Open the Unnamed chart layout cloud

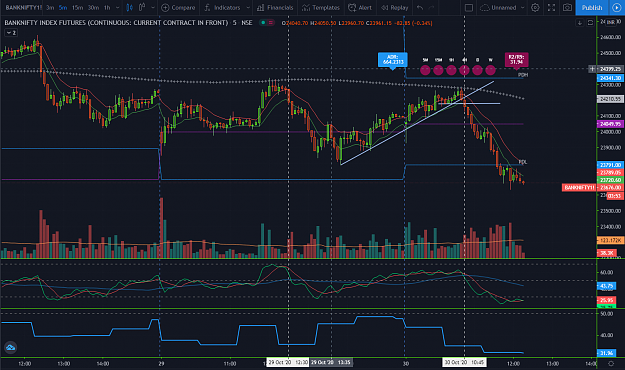[498, 8]
